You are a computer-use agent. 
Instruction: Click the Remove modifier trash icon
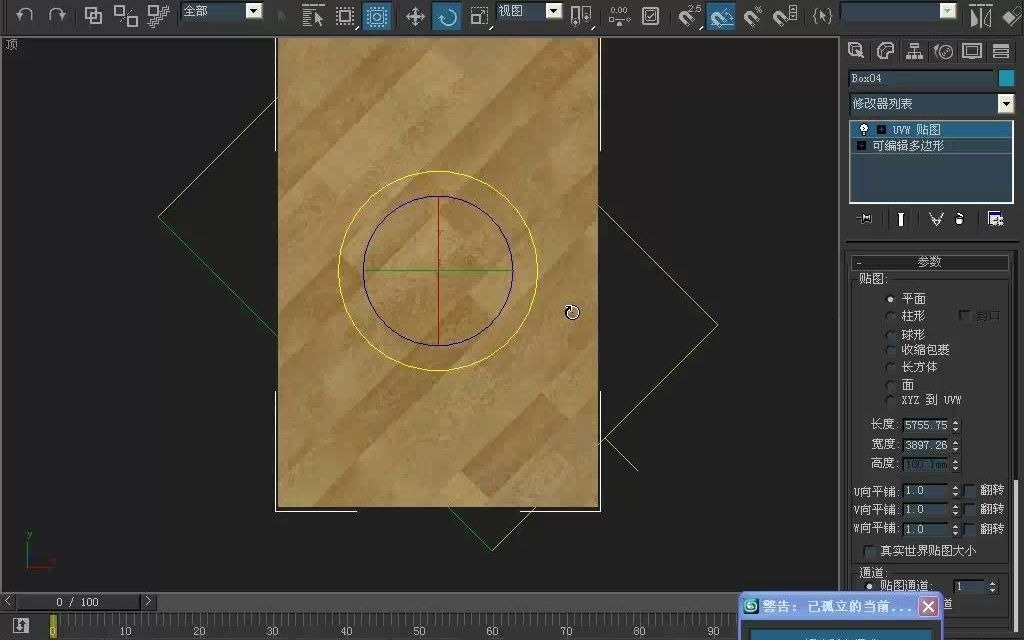click(959, 218)
